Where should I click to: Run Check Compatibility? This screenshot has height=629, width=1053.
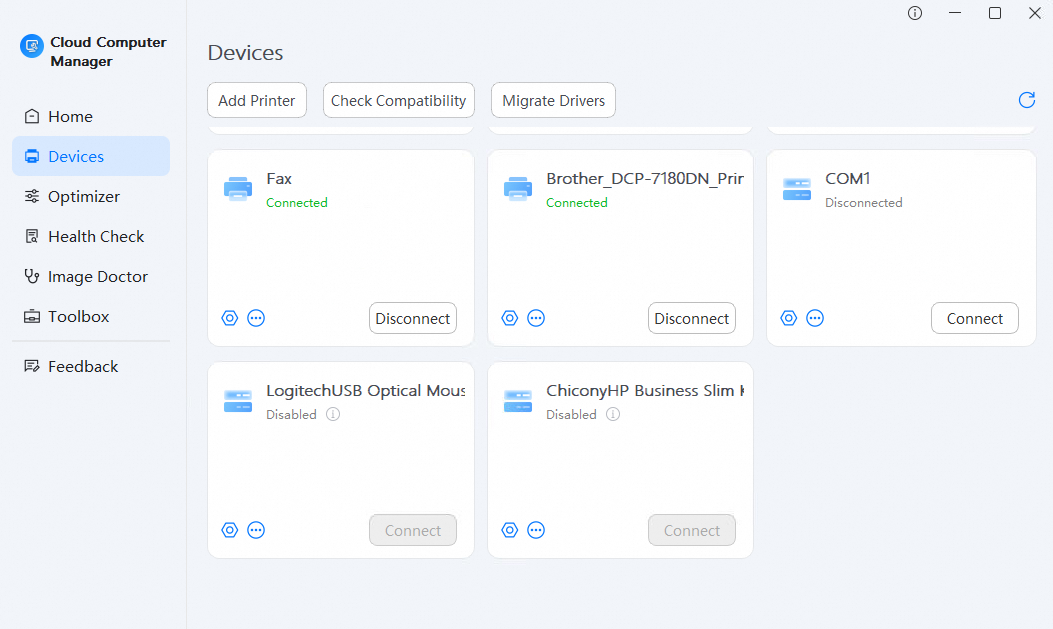coord(398,100)
